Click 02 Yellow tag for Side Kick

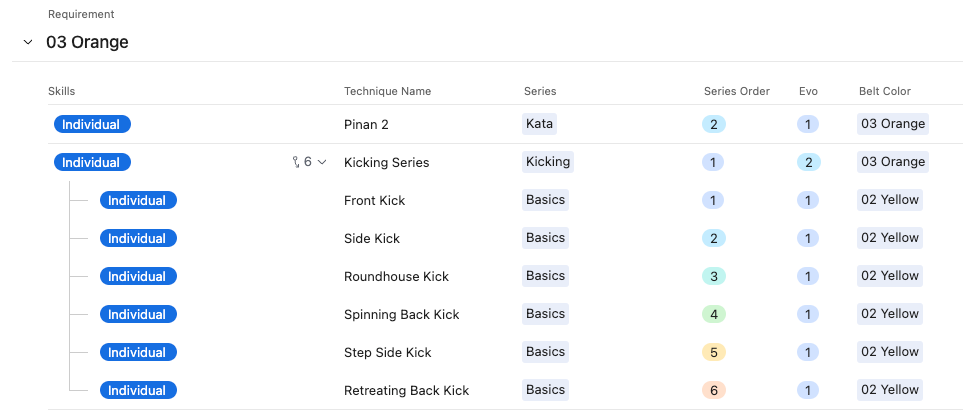point(889,238)
